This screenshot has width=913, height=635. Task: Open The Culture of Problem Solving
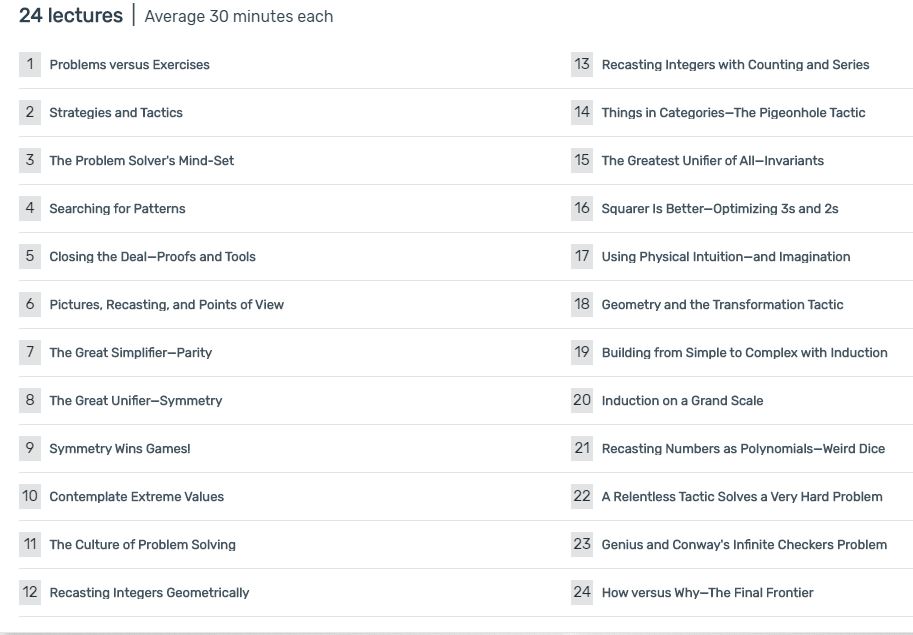click(x=143, y=544)
